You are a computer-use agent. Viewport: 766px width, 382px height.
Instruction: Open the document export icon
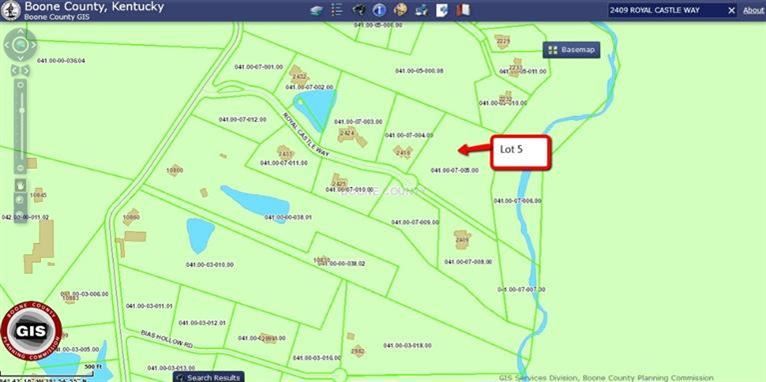442,10
